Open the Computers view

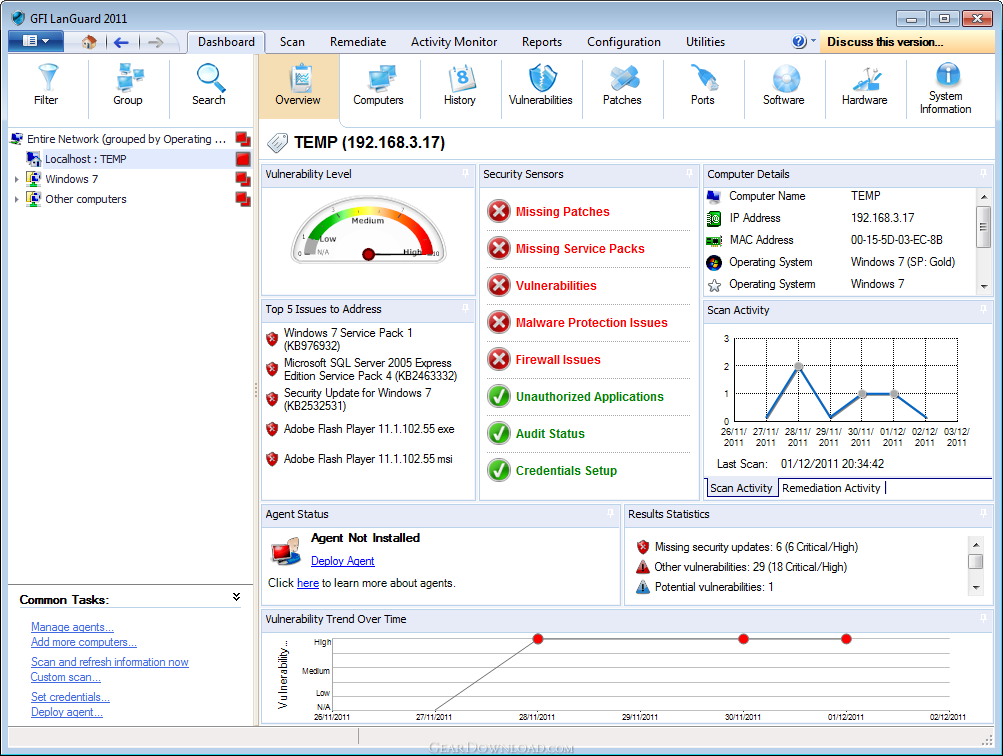(x=379, y=85)
